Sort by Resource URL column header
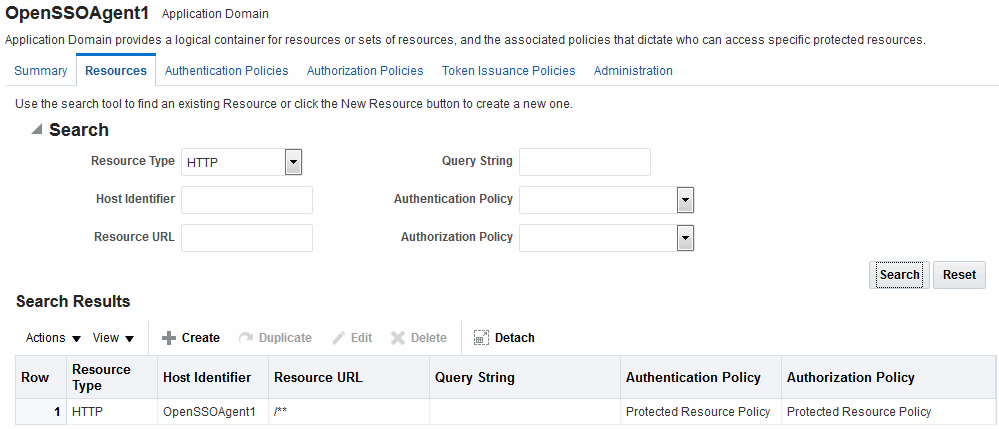 349,377
